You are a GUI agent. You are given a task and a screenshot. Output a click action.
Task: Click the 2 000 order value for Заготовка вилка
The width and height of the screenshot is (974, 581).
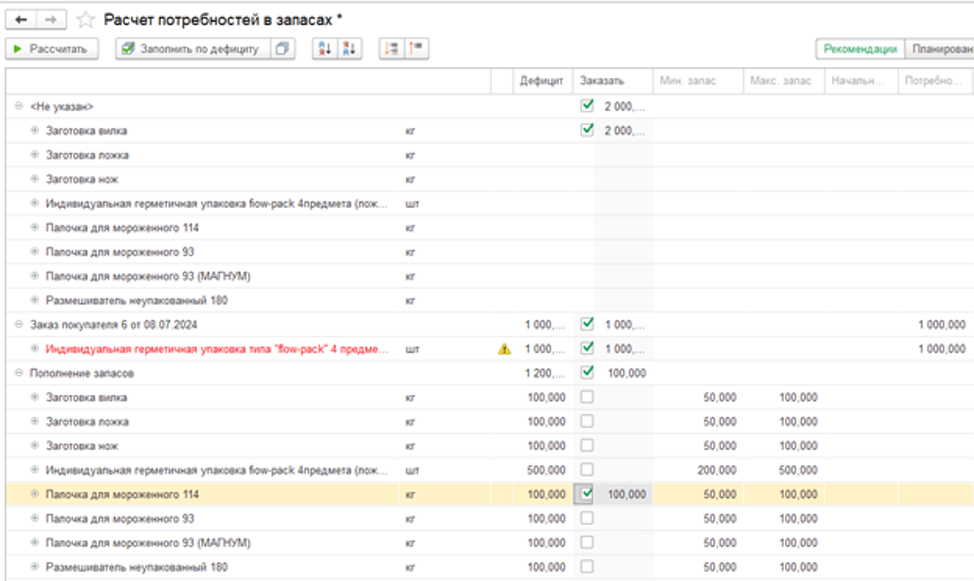coord(624,130)
